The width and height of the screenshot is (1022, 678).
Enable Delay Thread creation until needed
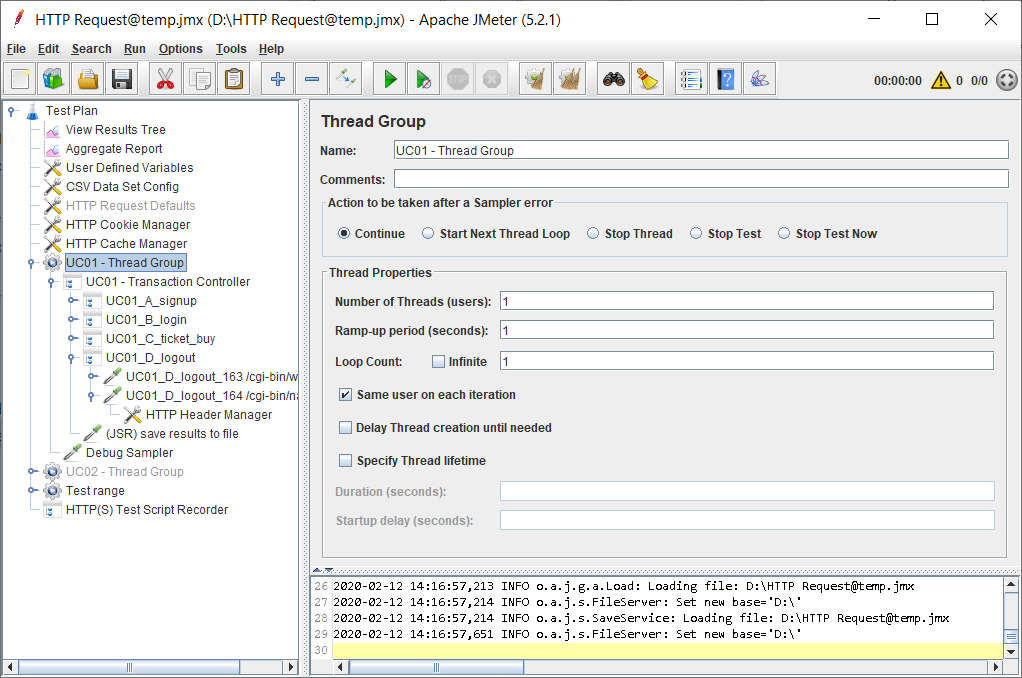(x=345, y=428)
